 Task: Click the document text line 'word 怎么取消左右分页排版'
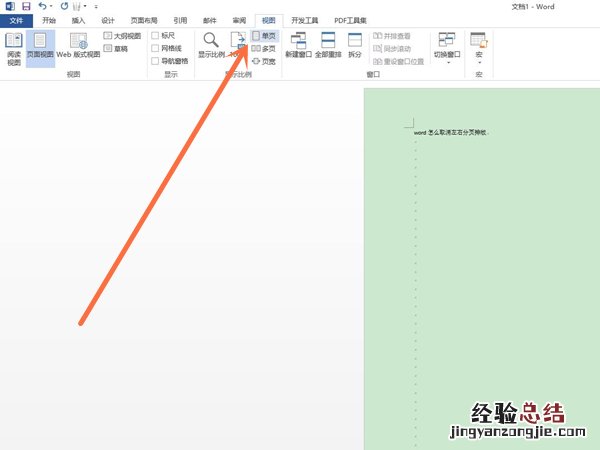pyautogui.click(x=451, y=133)
